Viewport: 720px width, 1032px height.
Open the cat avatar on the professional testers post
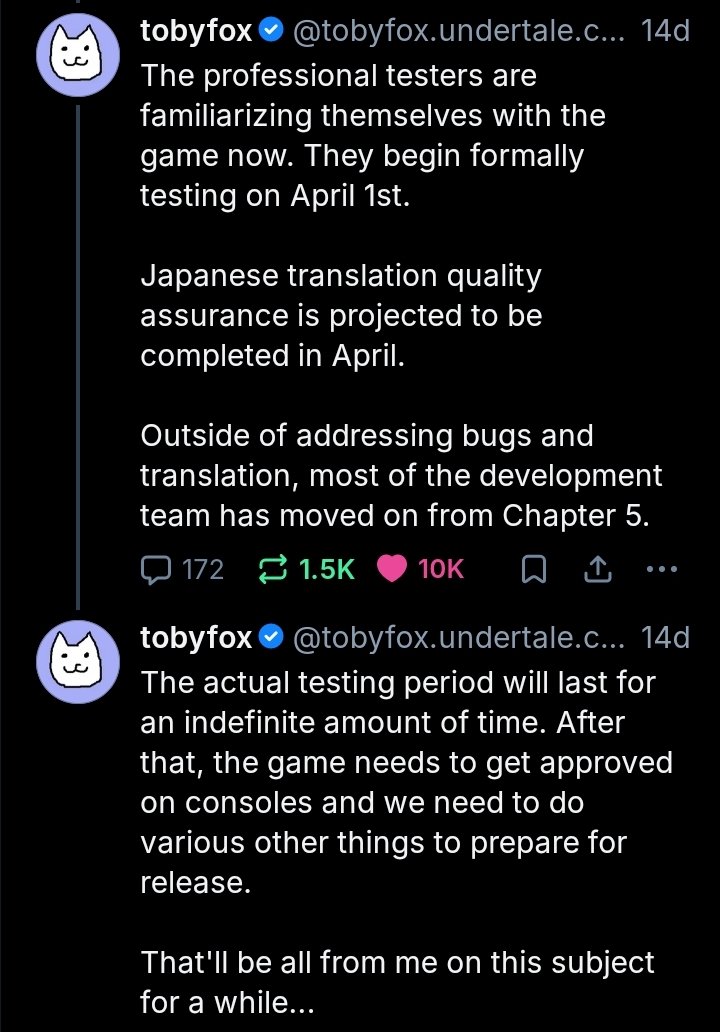coord(78,55)
